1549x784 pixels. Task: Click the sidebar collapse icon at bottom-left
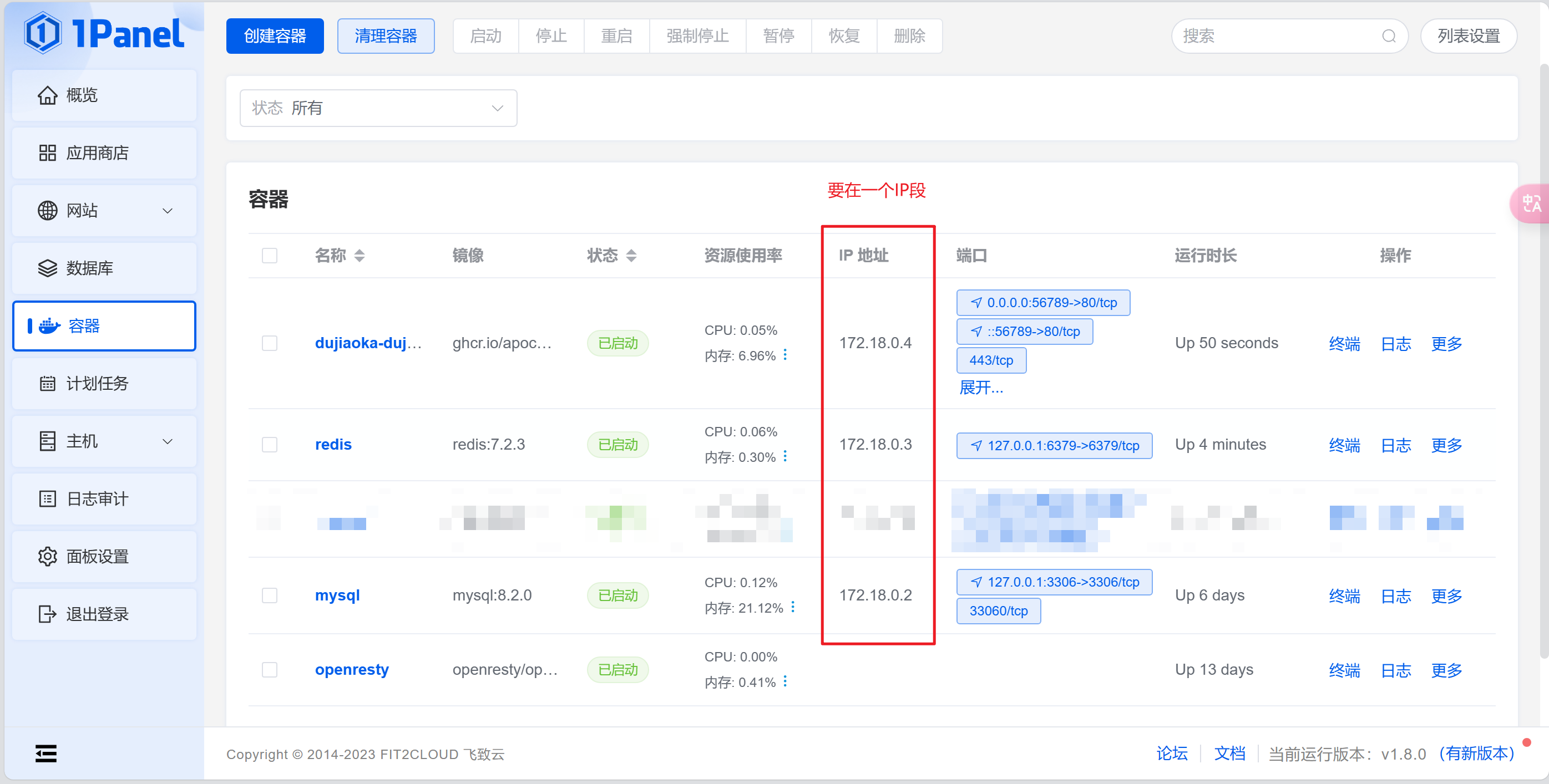pyautogui.click(x=45, y=753)
